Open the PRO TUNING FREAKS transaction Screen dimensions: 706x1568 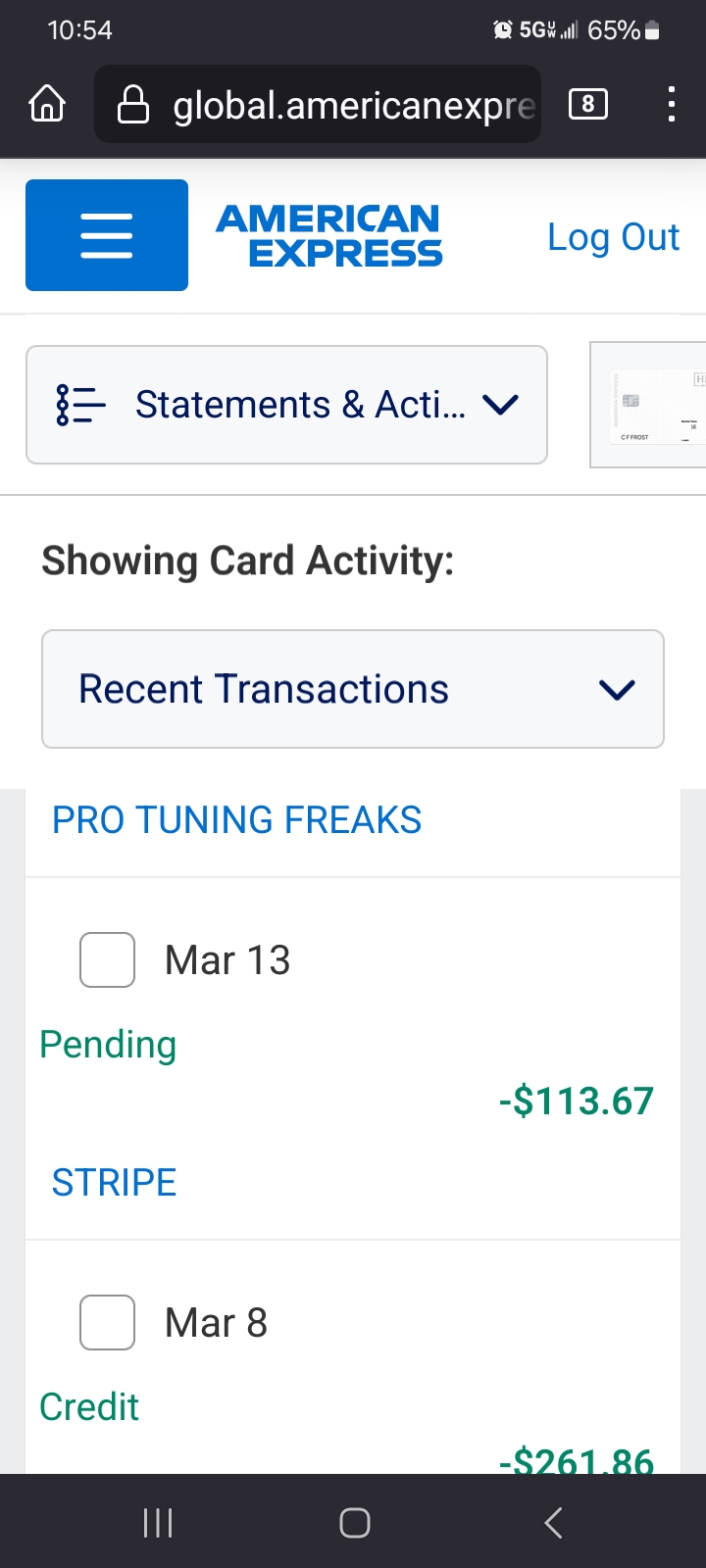click(x=236, y=820)
